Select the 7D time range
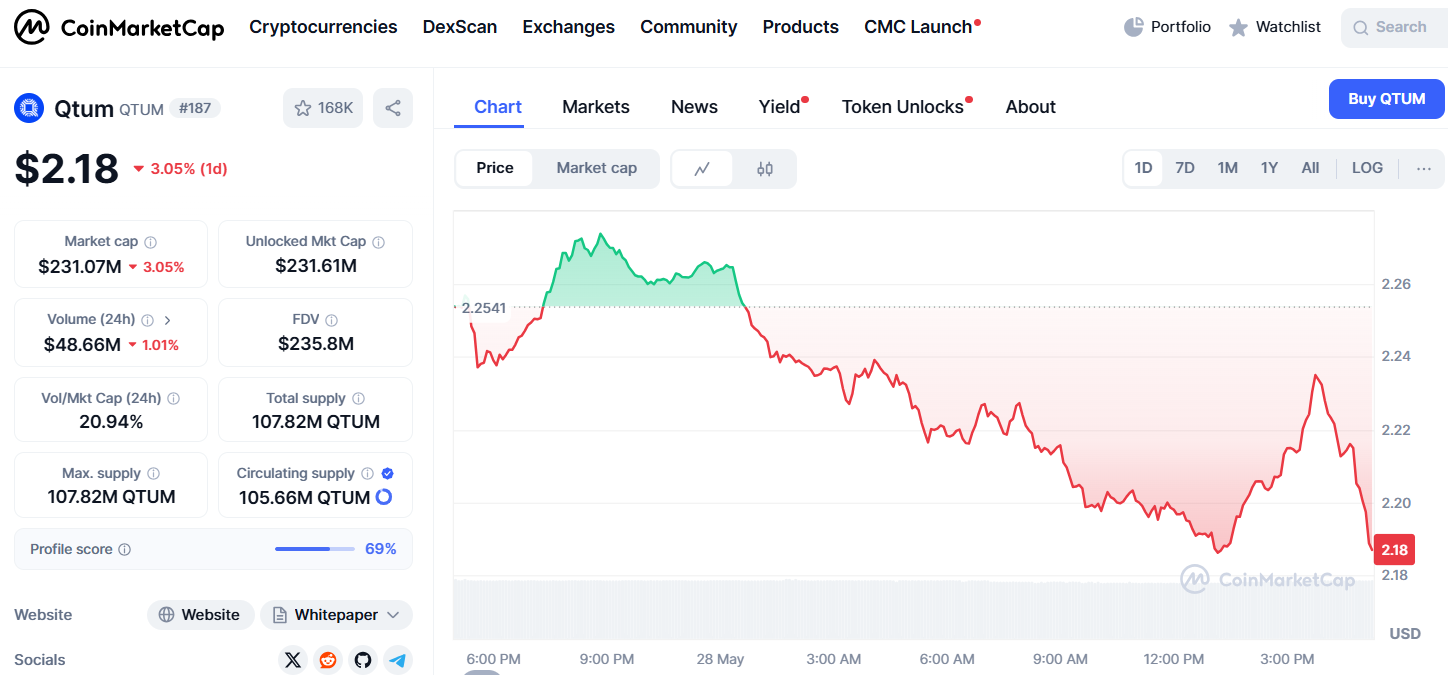 click(1185, 168)
